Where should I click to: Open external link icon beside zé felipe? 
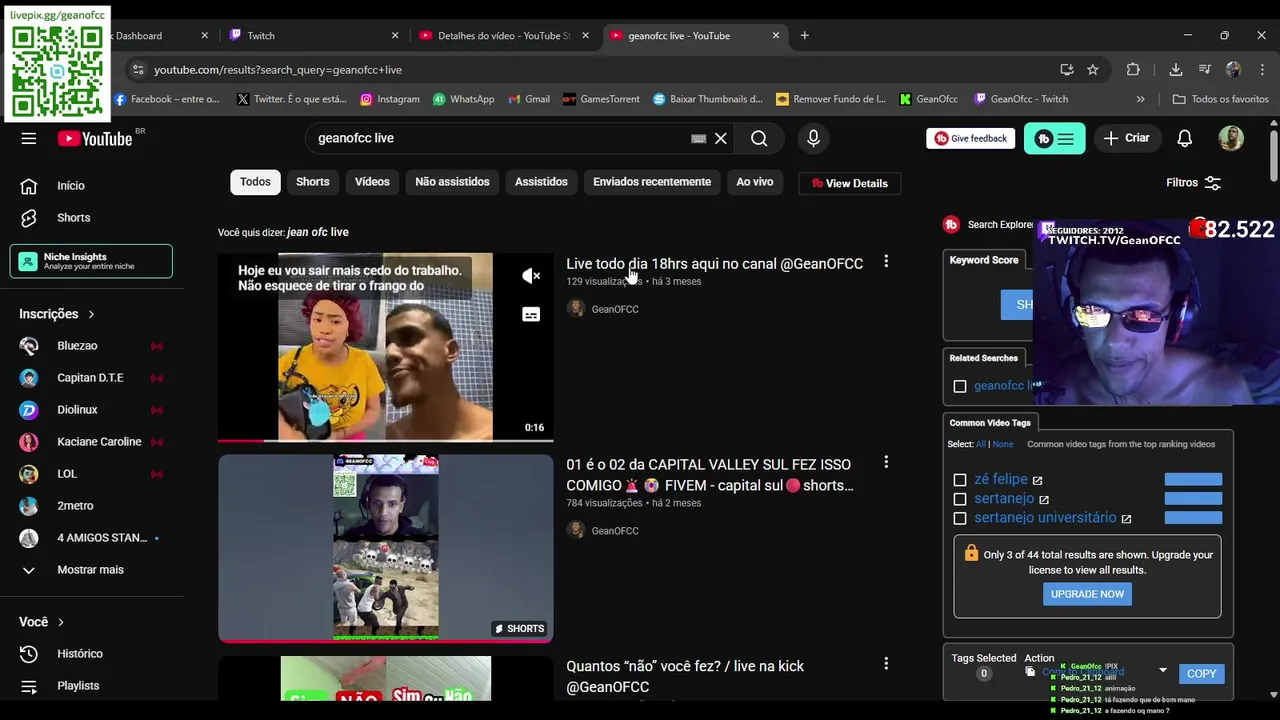tap(1037, 480)
